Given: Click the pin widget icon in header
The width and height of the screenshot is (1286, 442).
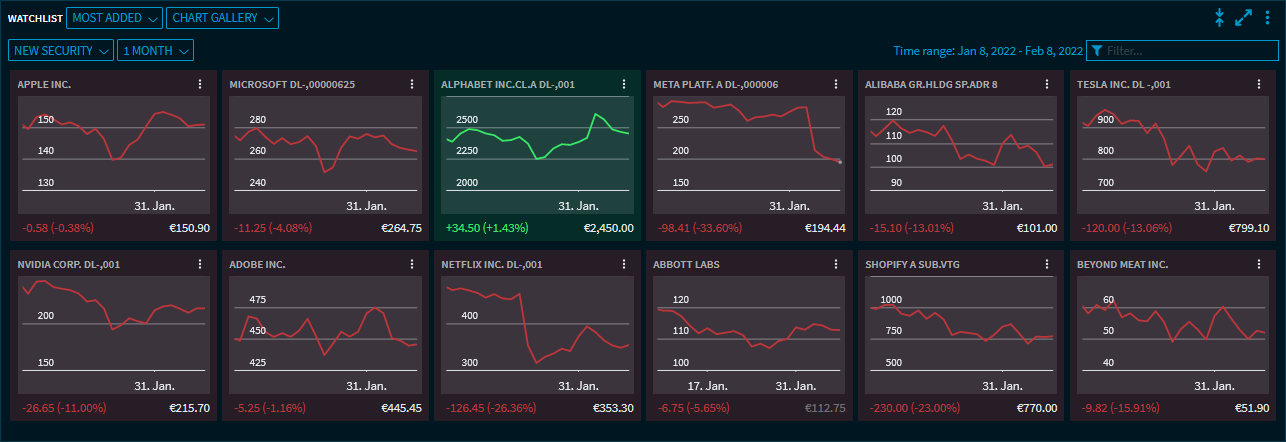Looking at the screenshot, I should coord(1219,17).
